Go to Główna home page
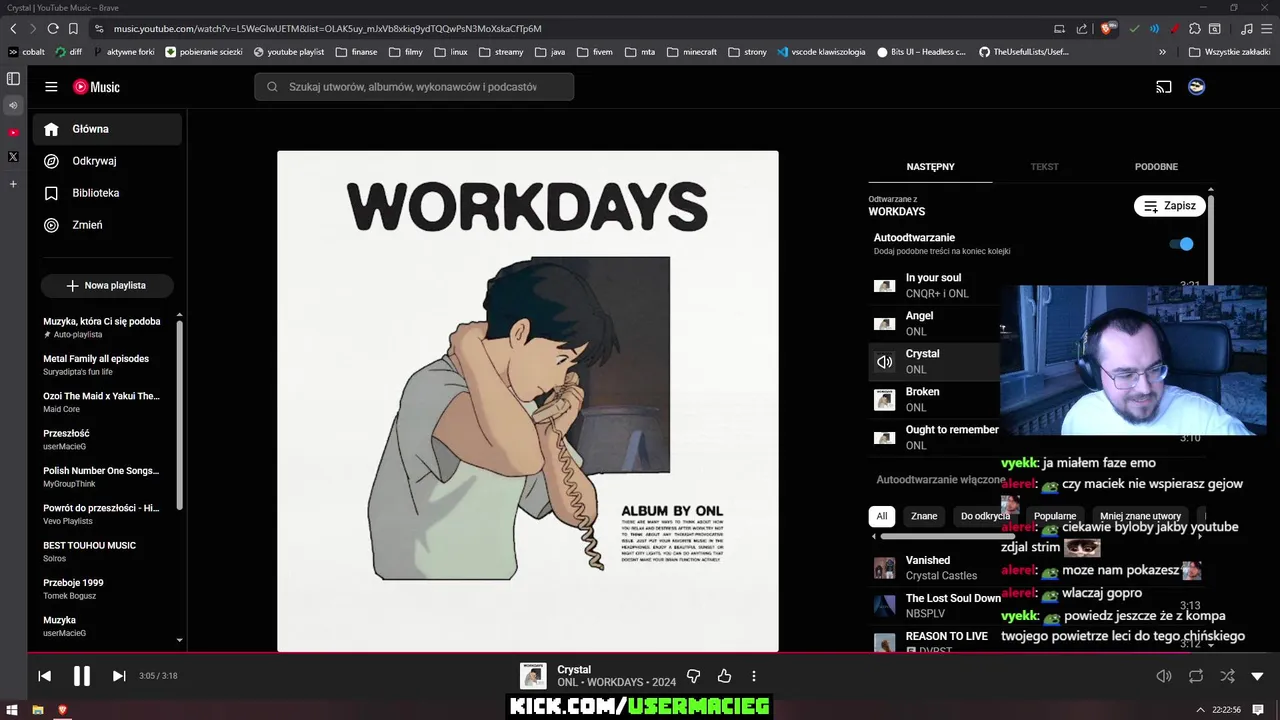The image size is (1280, 720). [107, 129]
